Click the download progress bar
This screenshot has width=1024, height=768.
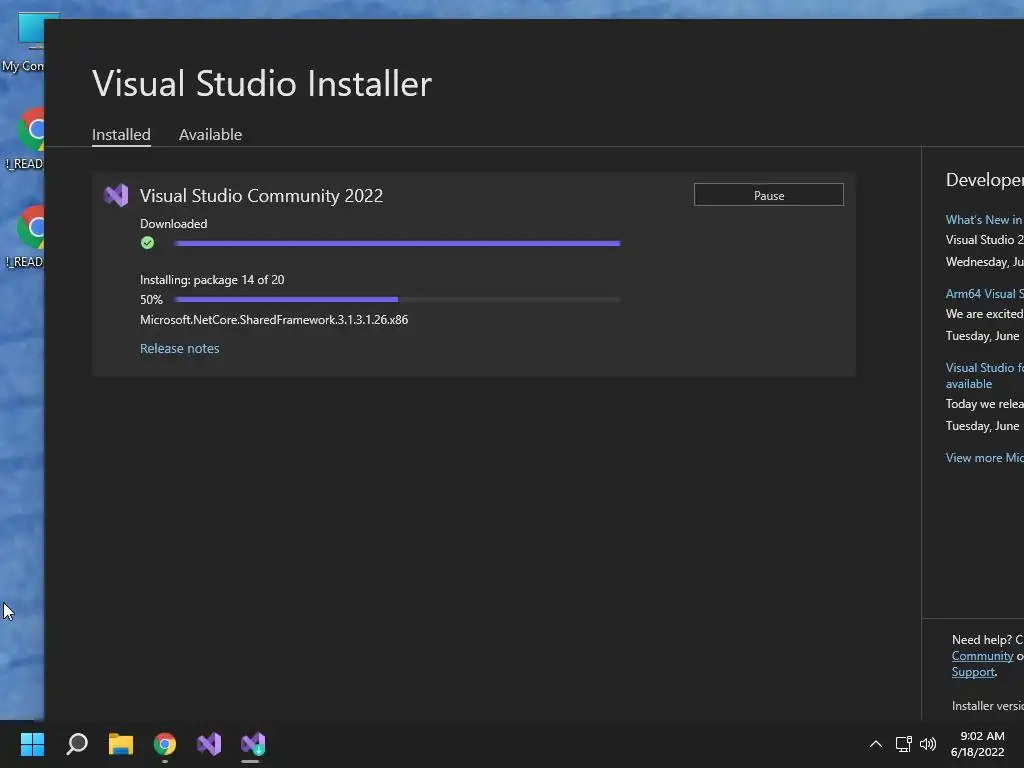pyautogui.click(x=397, y=244)
